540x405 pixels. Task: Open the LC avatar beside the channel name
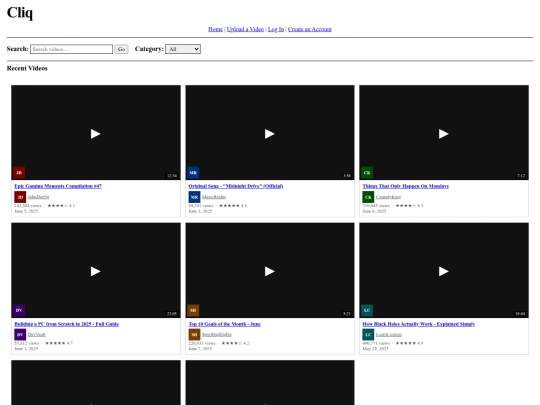pos(368,334)
